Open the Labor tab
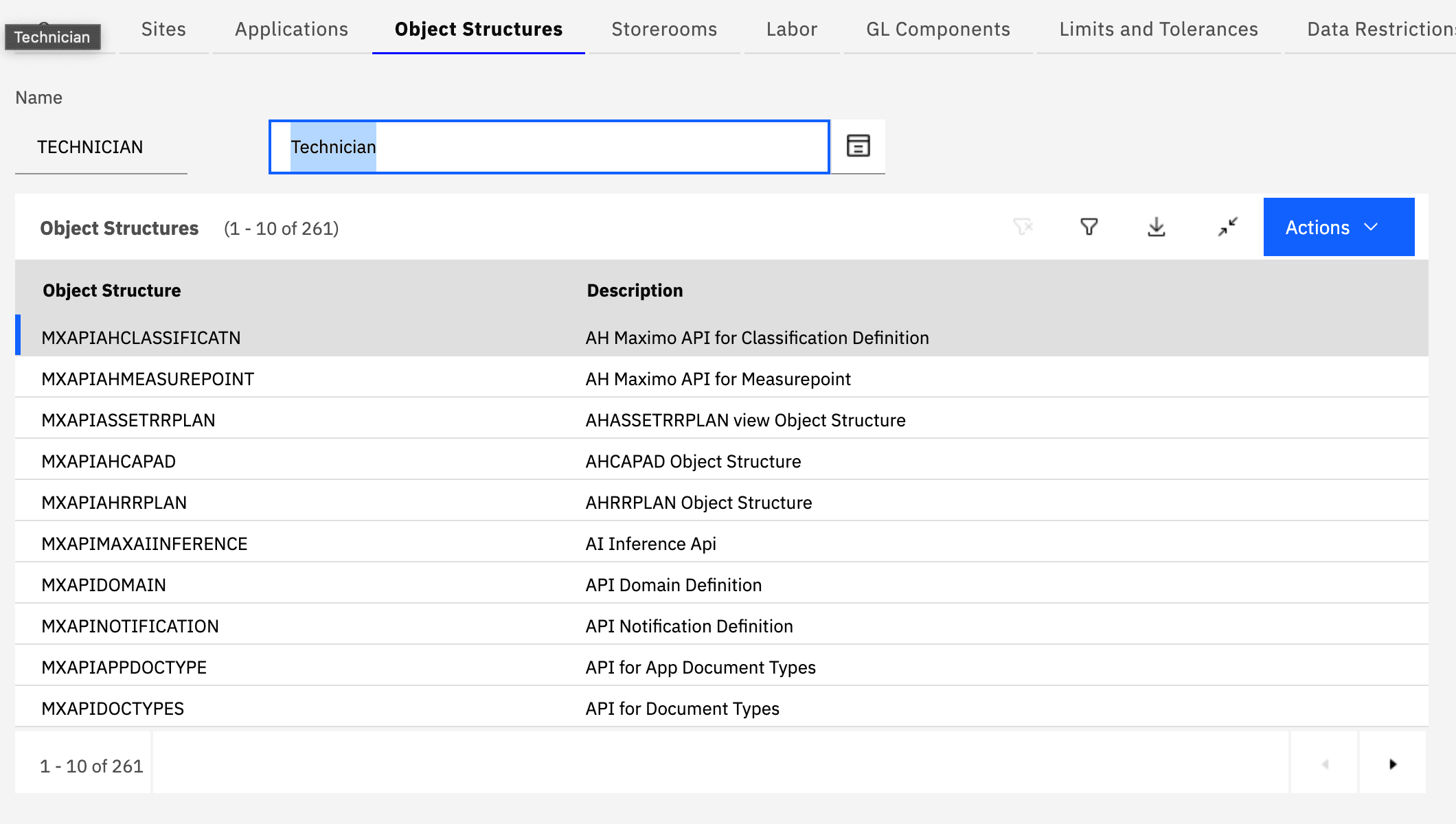The image size is (1456, 824). coord(792,29)
